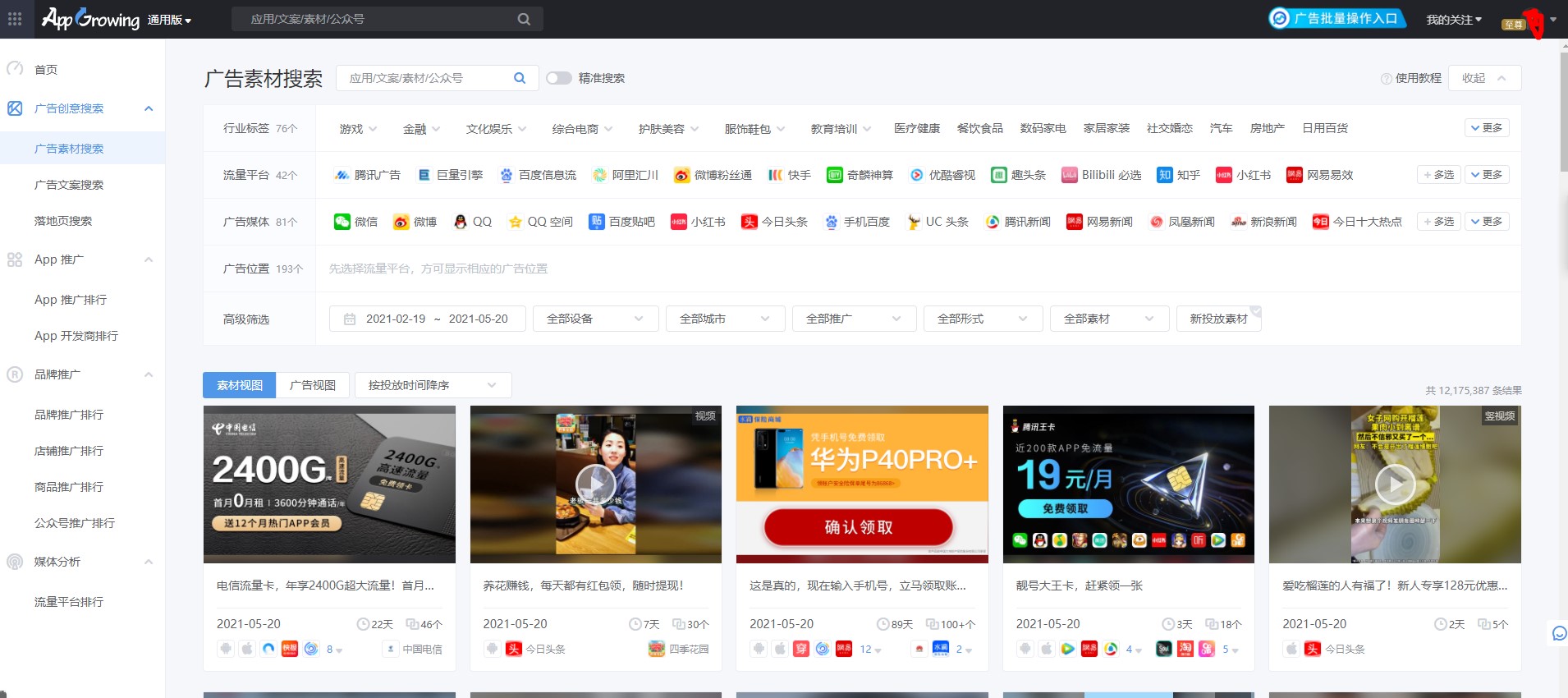
Task: Show 更多 industry tags
Action: coord(1488,128)
